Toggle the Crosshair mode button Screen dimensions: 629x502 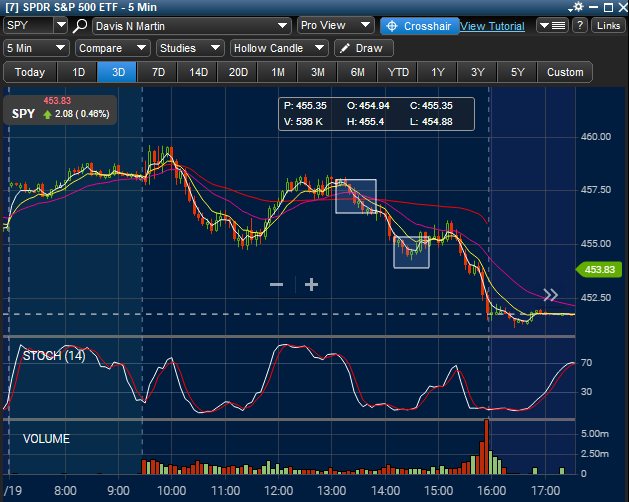click(420, 26)
